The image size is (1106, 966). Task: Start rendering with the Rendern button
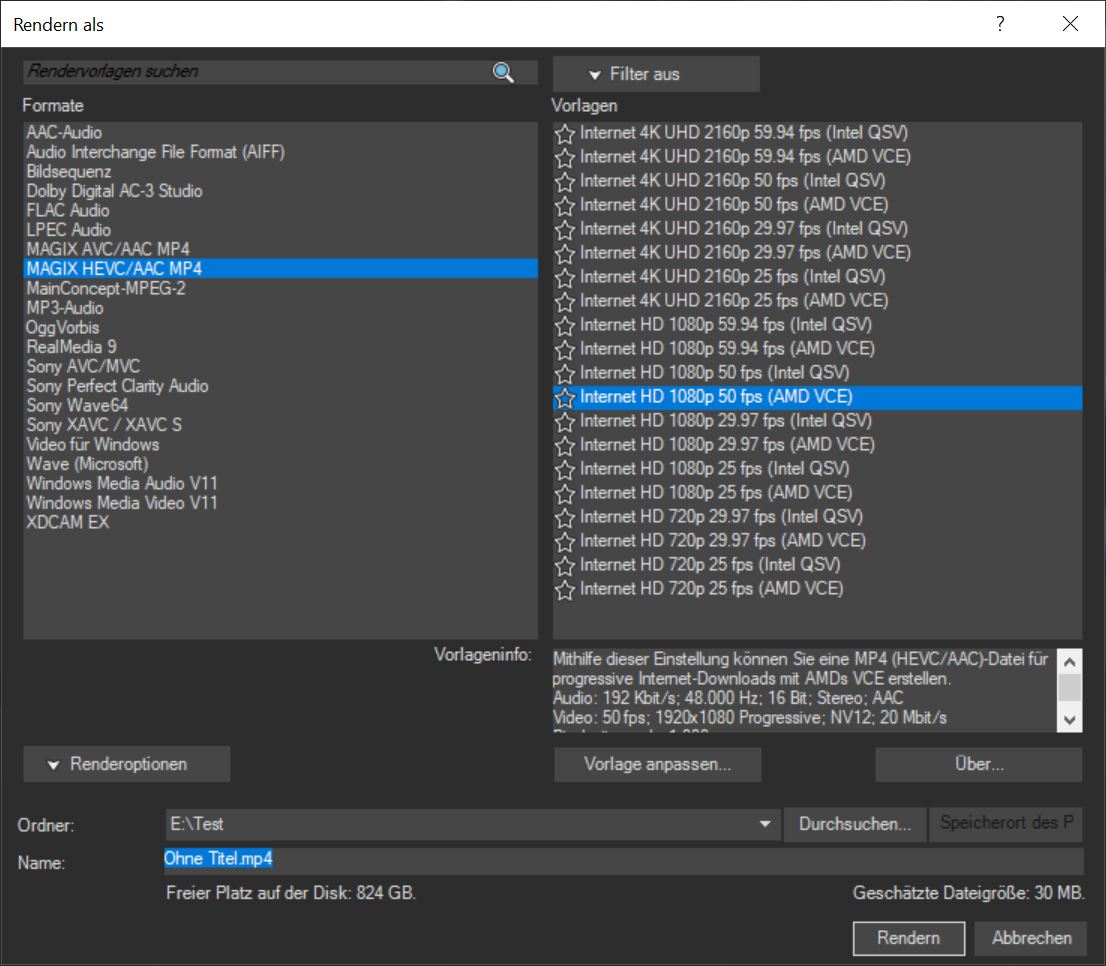908,938
